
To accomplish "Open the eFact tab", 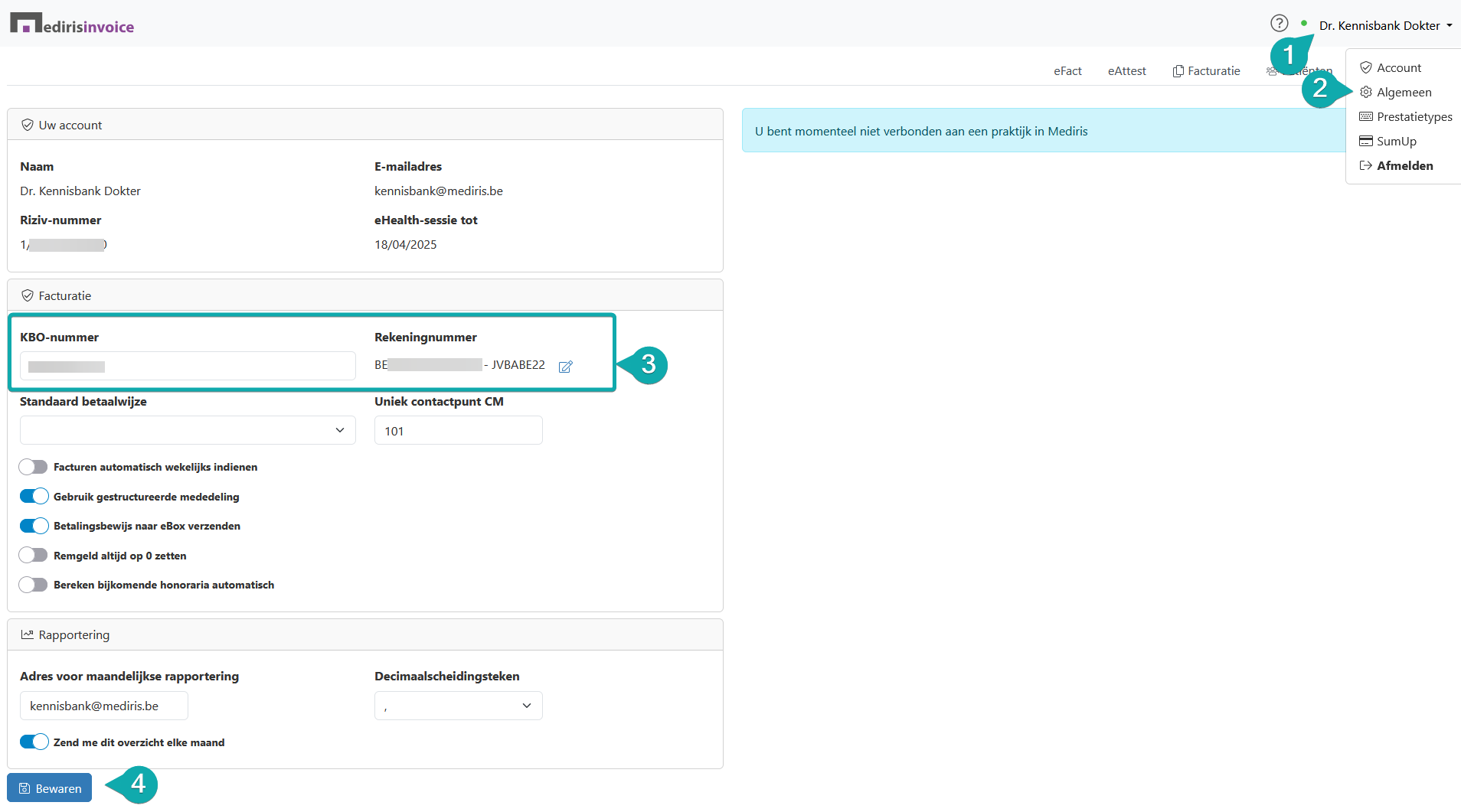I will point(1067,71).
